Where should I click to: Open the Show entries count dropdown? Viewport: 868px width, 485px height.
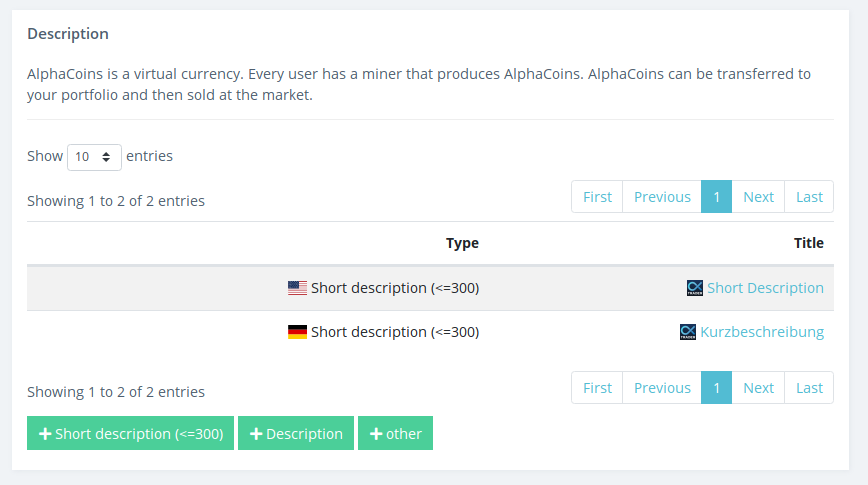click(94, 157)
